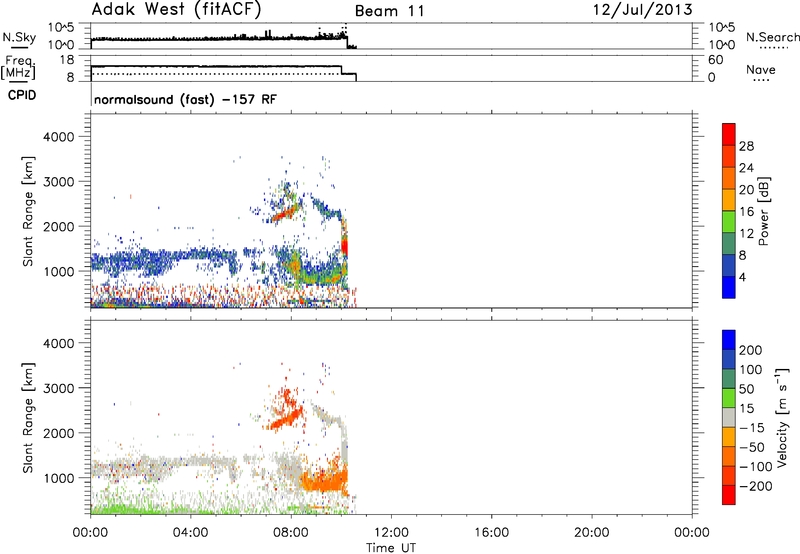Select the date text "12/Jul/2013"

pos(643,10)
